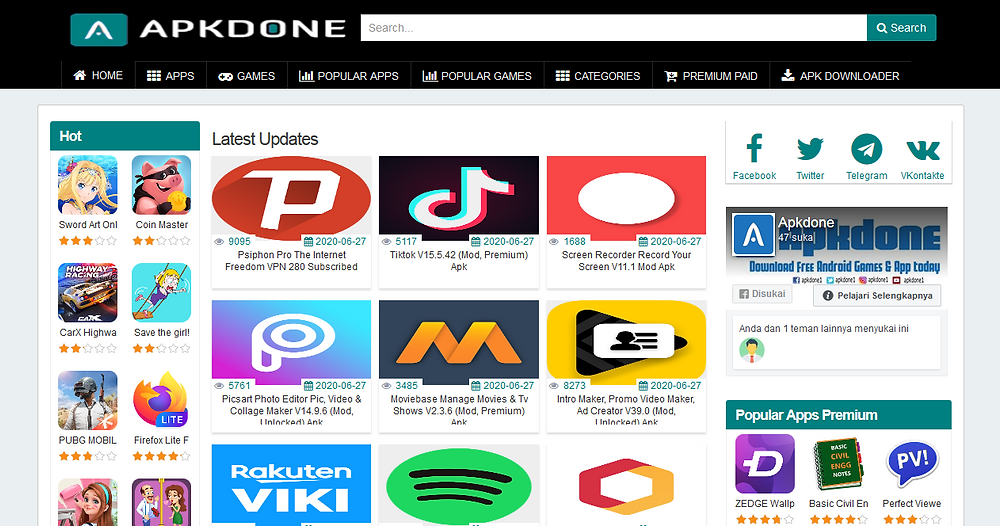The width and height of the screenshot is (1000, 526).
Task: Open the Picsart Photo Editor thumbnail
Action: (x=291, y=340)
